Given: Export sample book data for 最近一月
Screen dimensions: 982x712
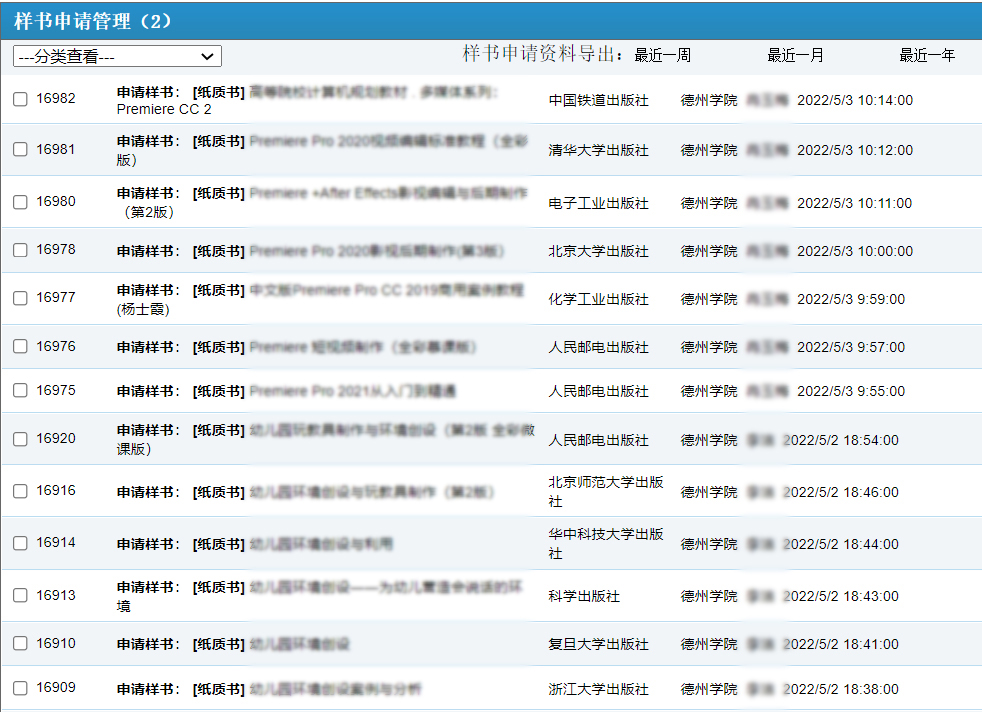Looking at the screenshot, I should point(795,55).
